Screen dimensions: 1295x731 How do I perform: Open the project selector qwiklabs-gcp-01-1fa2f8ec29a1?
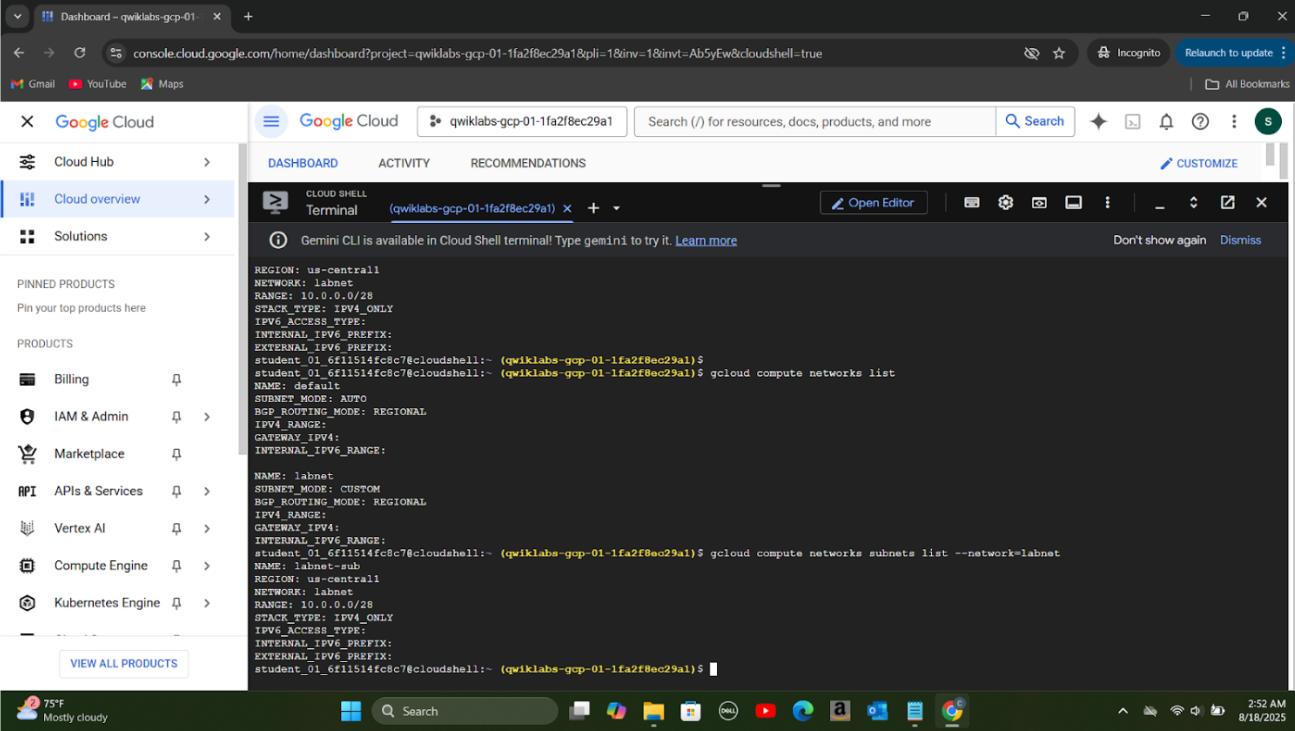pos(522,122)
